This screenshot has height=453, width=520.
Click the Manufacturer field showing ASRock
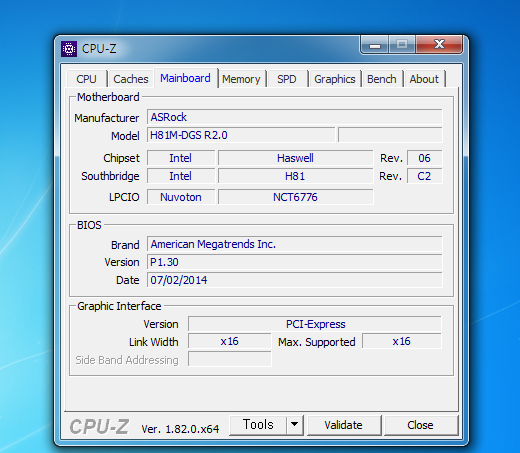(295, 117)
